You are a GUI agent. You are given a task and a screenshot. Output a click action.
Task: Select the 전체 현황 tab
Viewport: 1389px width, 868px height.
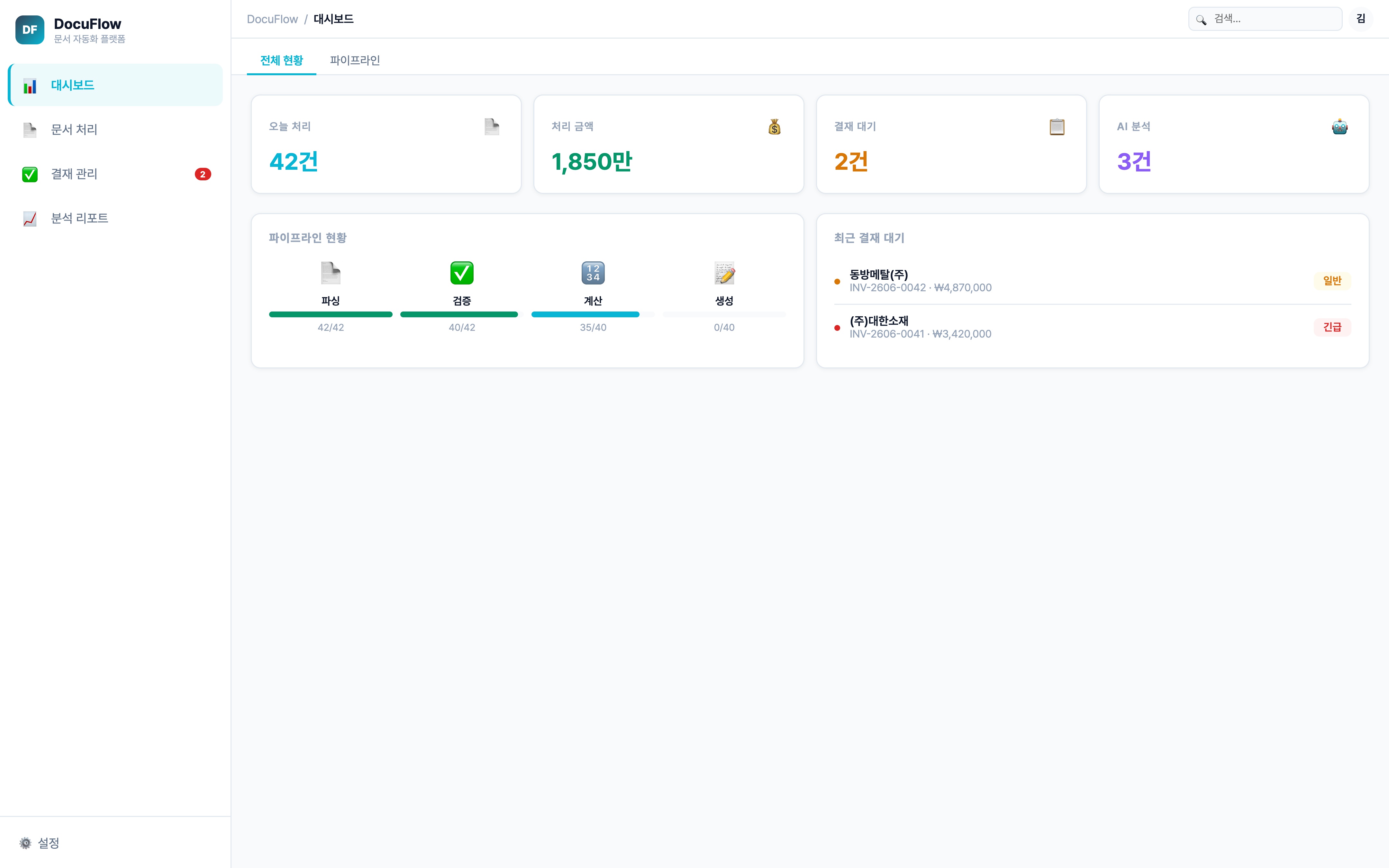pyautogui.click(x=281, y=60)
